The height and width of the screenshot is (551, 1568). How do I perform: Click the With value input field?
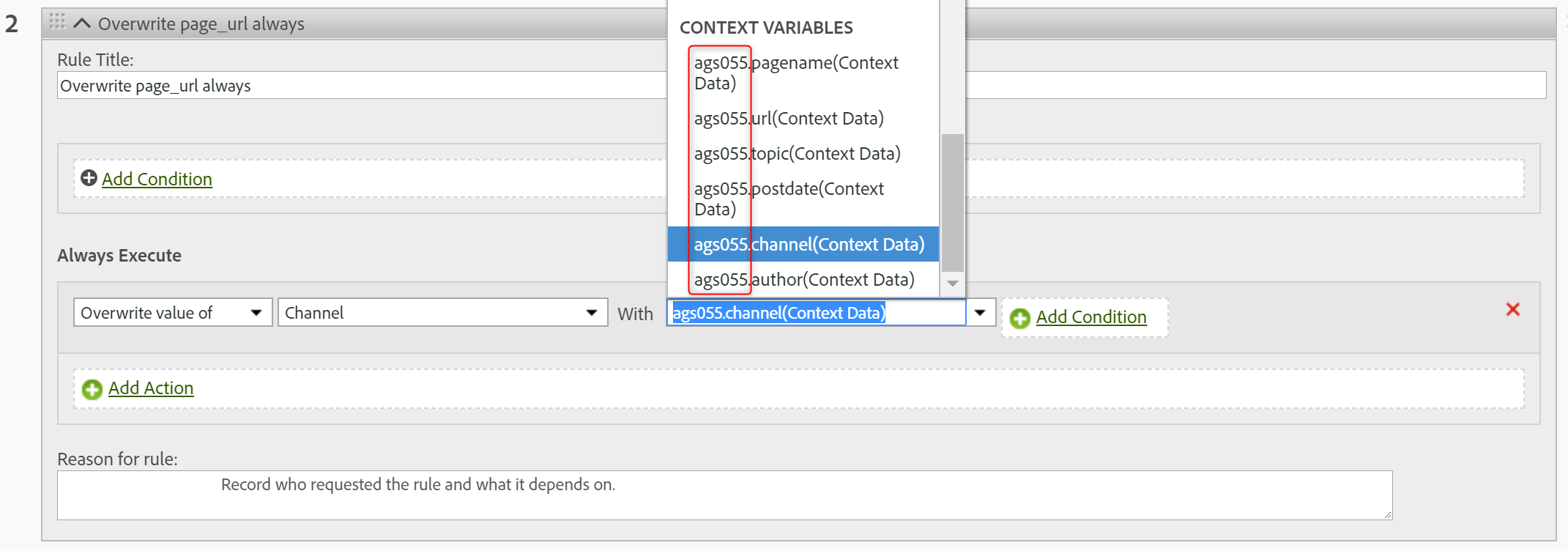pyautogui.click(x=816, y=313)
